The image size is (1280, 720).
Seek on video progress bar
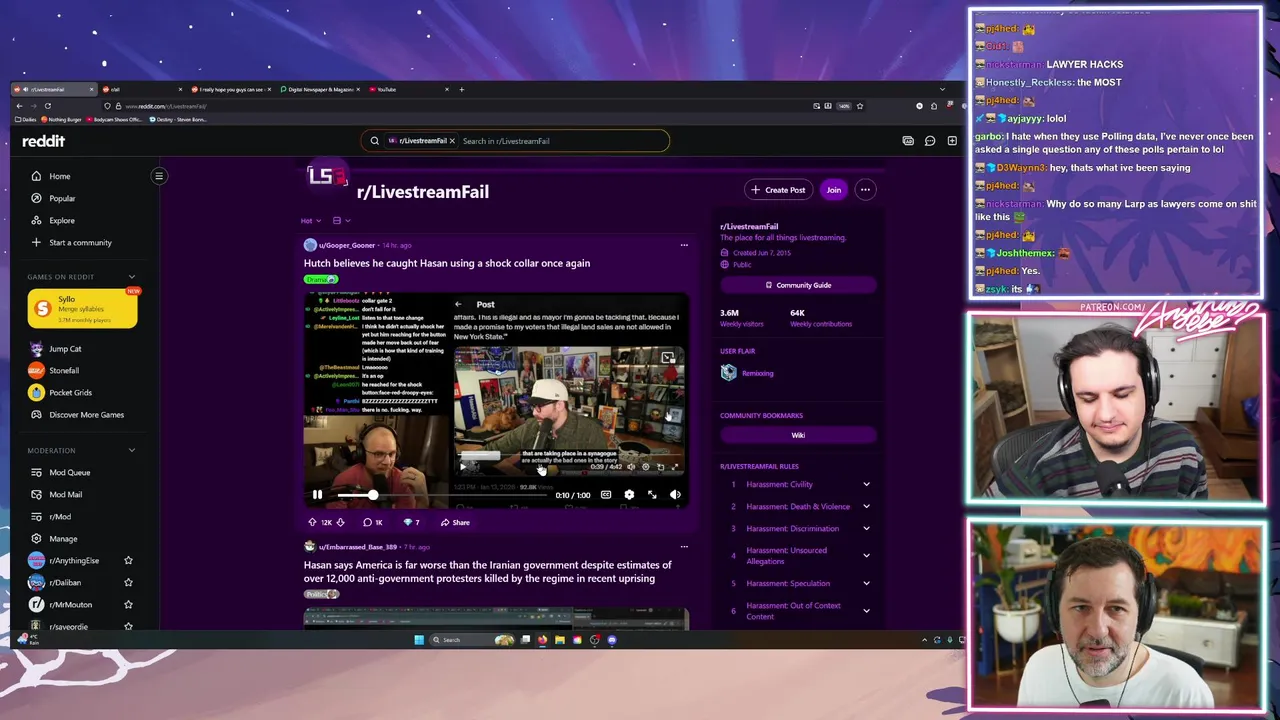pos(442,495)
